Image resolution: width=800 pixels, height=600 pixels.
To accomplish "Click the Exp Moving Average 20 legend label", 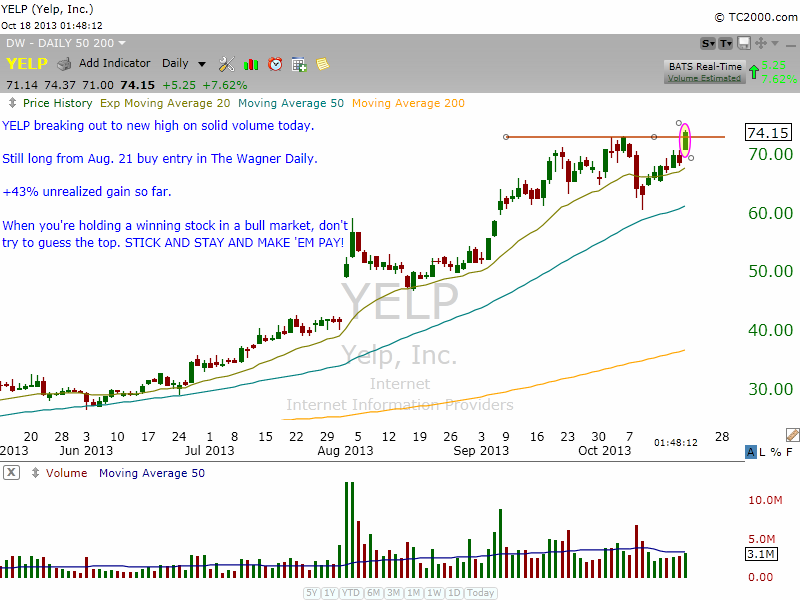I will pyautogui.click(x=165, y=103).
